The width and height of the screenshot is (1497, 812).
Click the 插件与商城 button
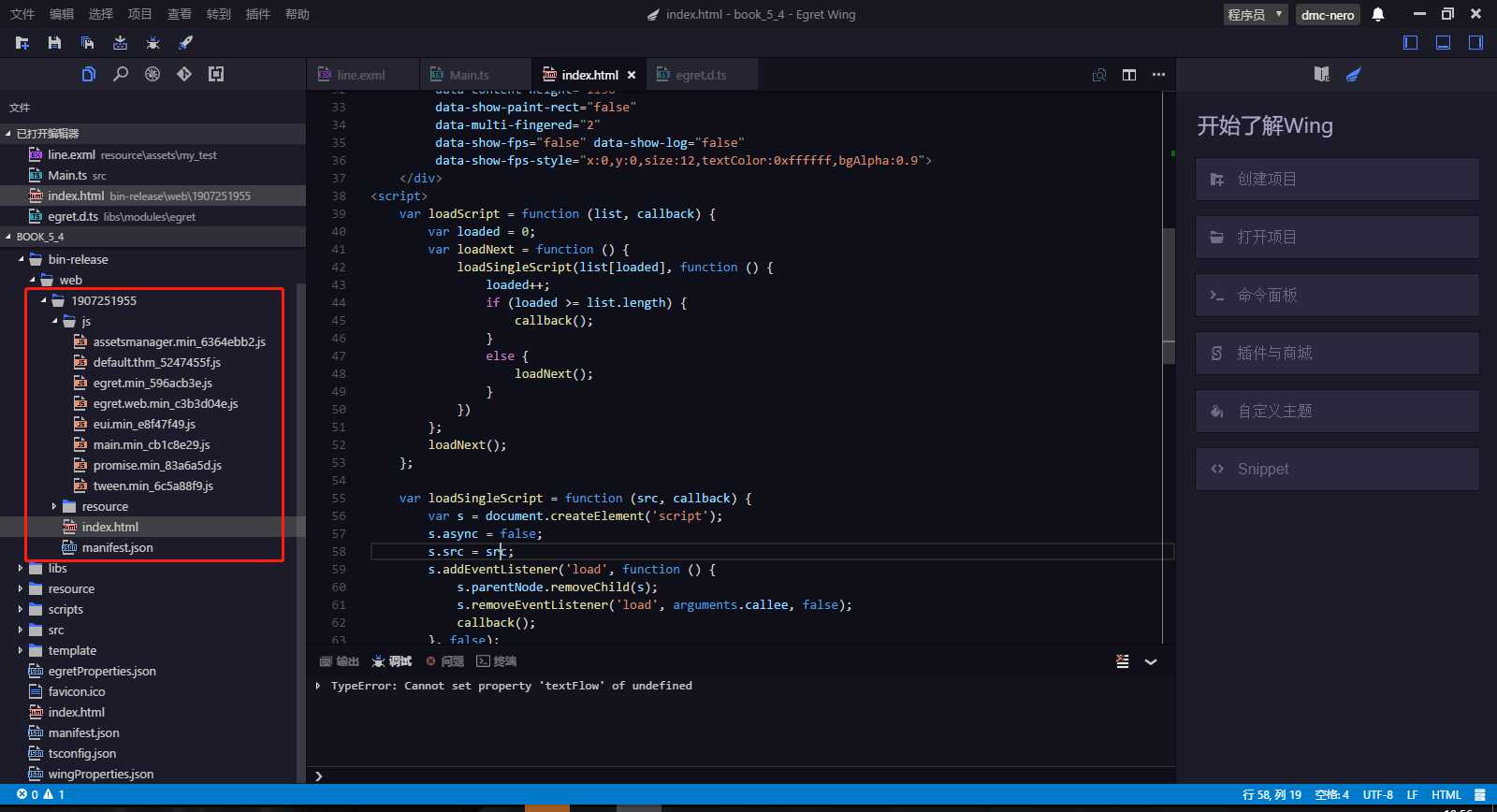[1337, 353]
